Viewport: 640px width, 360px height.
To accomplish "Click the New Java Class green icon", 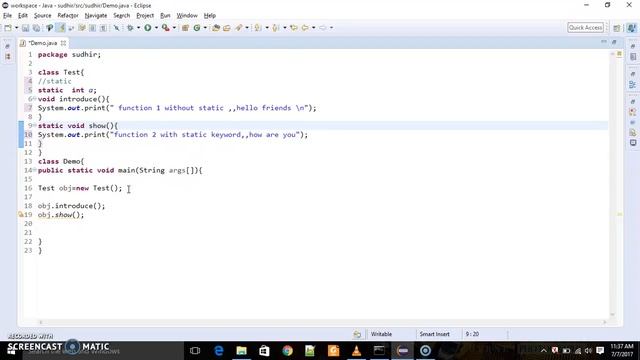I will (197, 28).
